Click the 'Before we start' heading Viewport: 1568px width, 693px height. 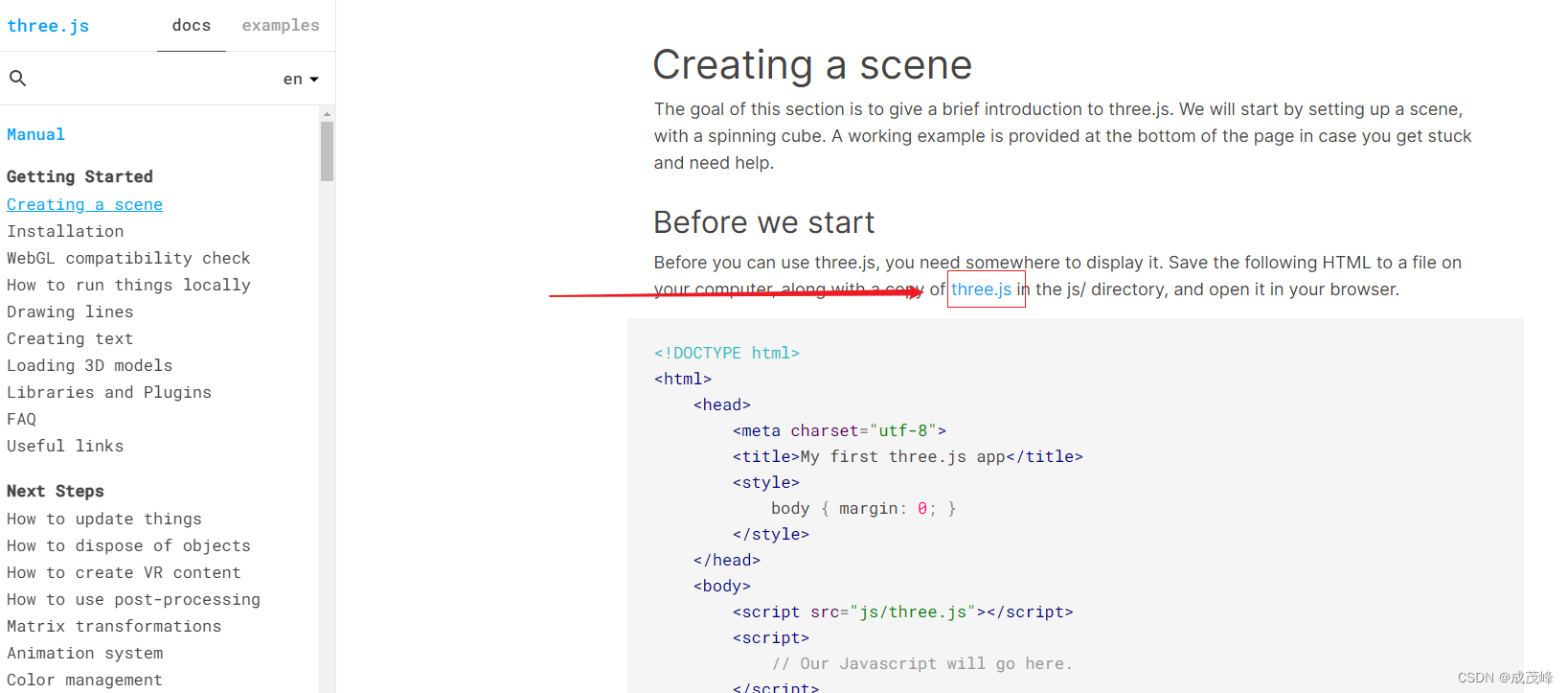point(764,222)
